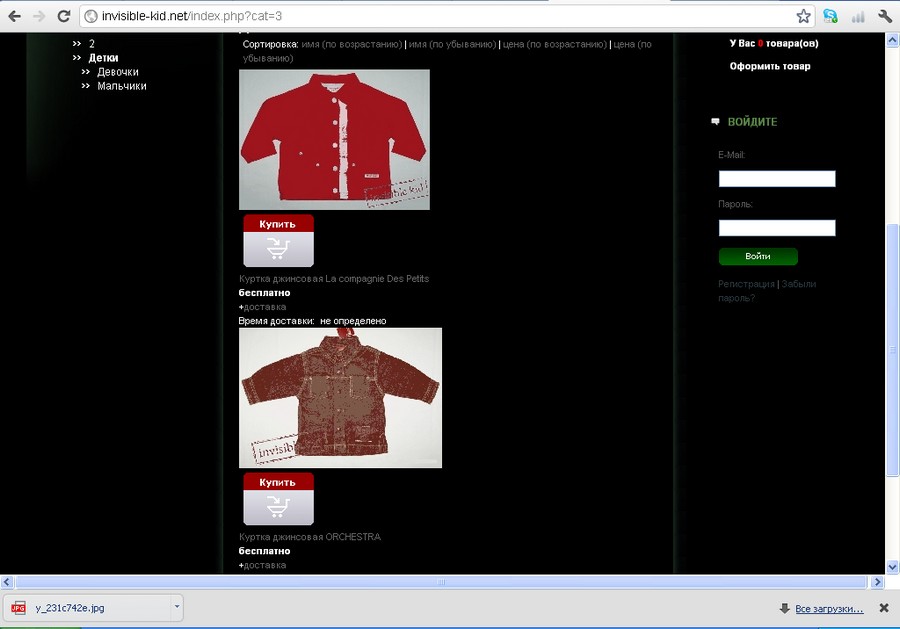
Task: Click the Все загрузки link
Action: click(x=829, y=609)
